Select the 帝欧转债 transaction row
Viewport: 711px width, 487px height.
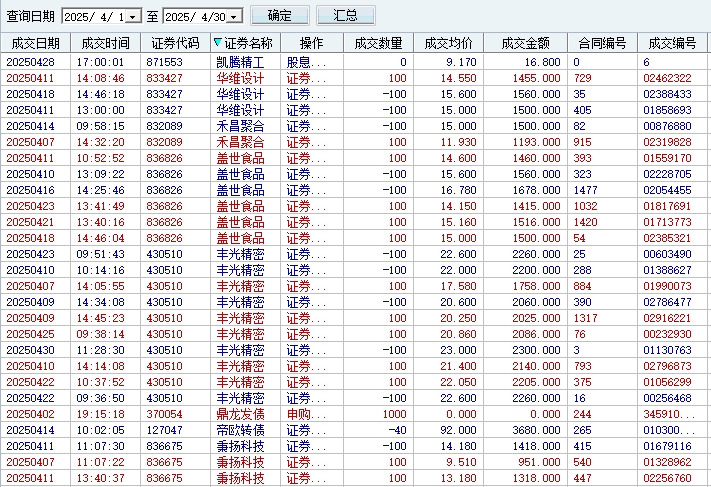[x=240, y=430]
